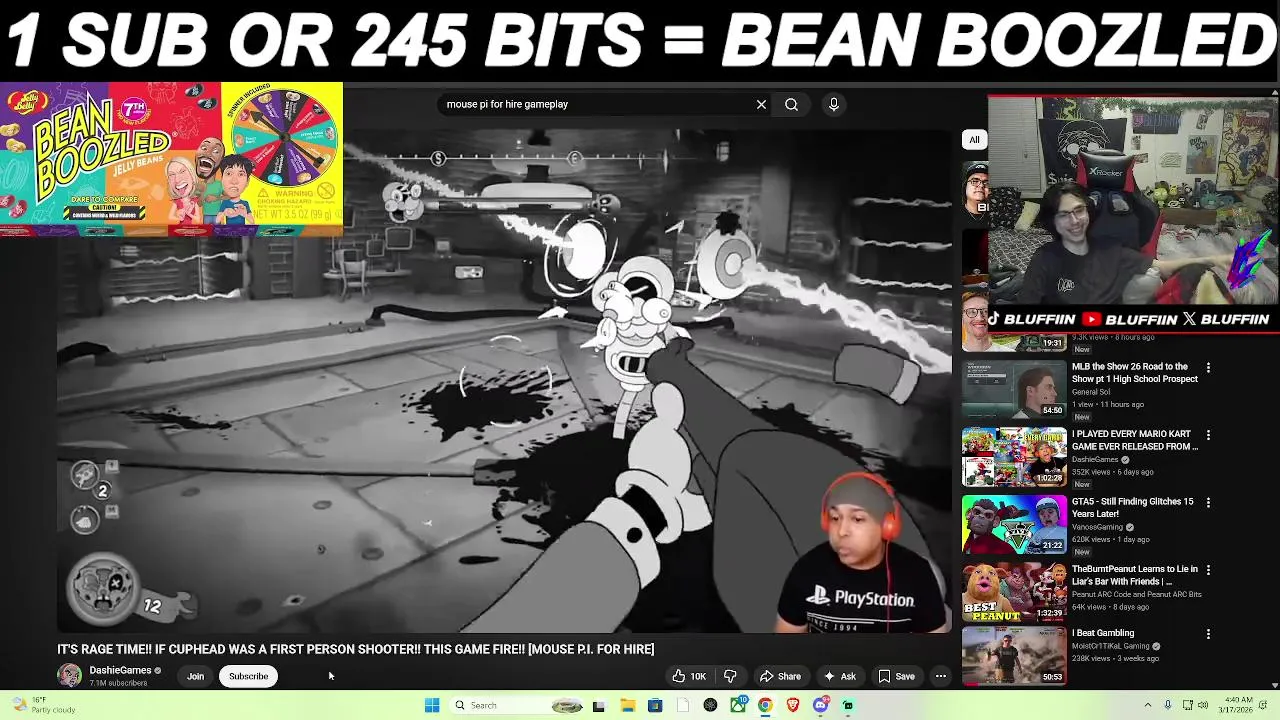Open the green app with badge in taskbar

(738, 705)
